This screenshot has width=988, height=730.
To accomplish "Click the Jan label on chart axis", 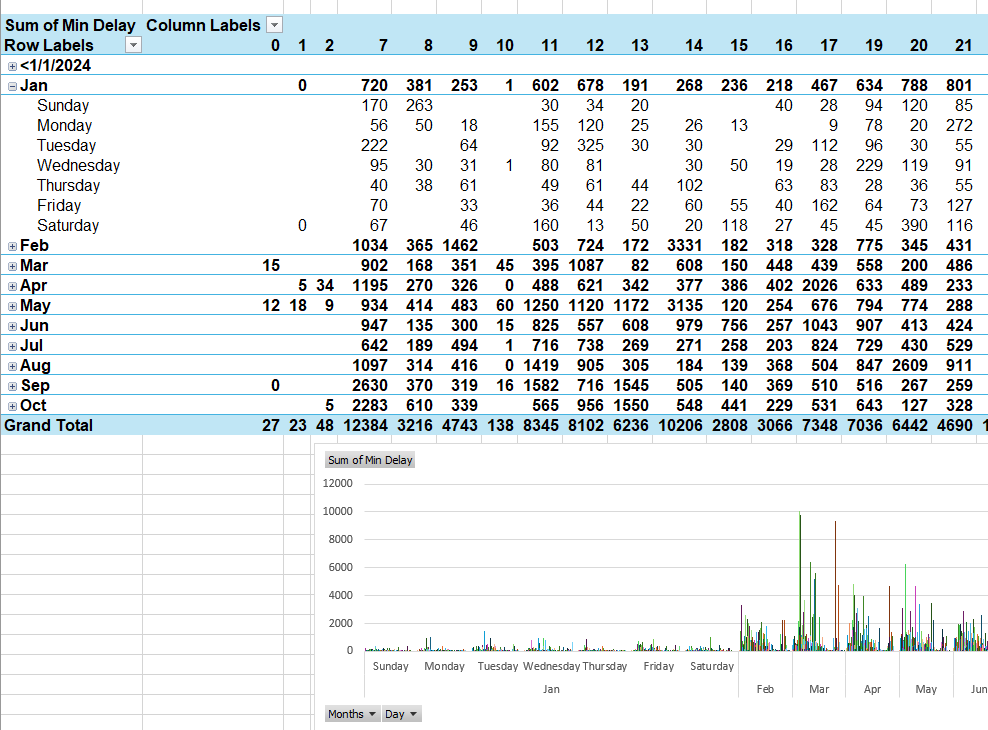I will 551,689.
